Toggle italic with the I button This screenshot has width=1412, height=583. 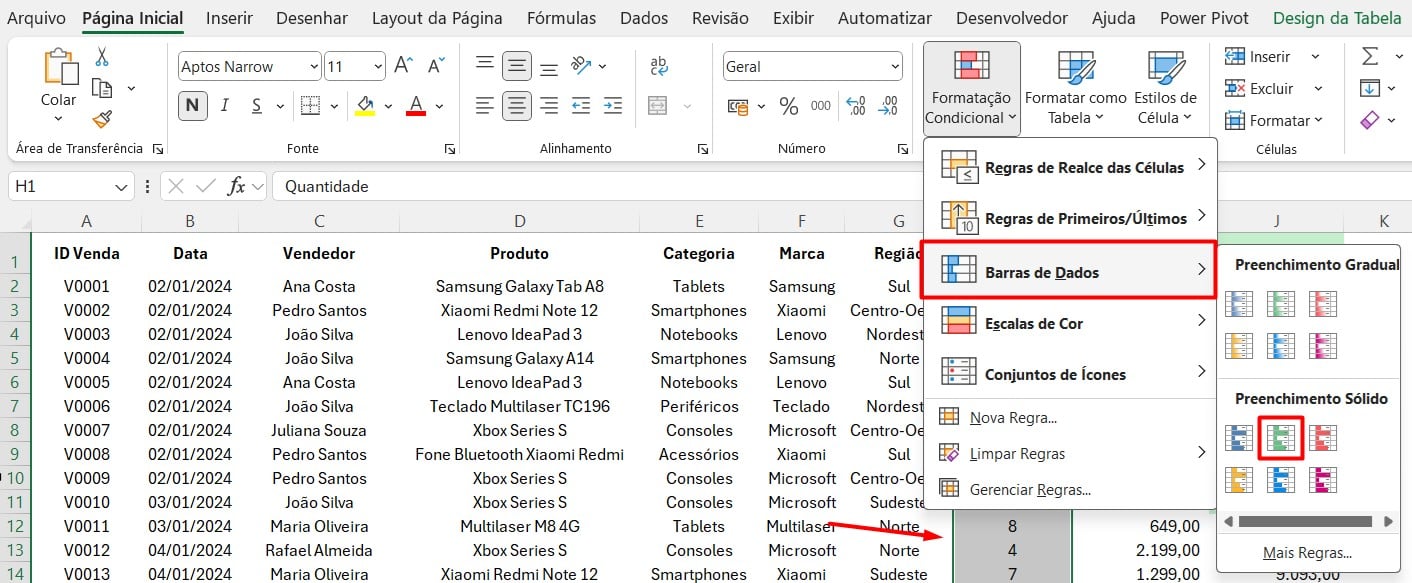(x=225, y=105)
